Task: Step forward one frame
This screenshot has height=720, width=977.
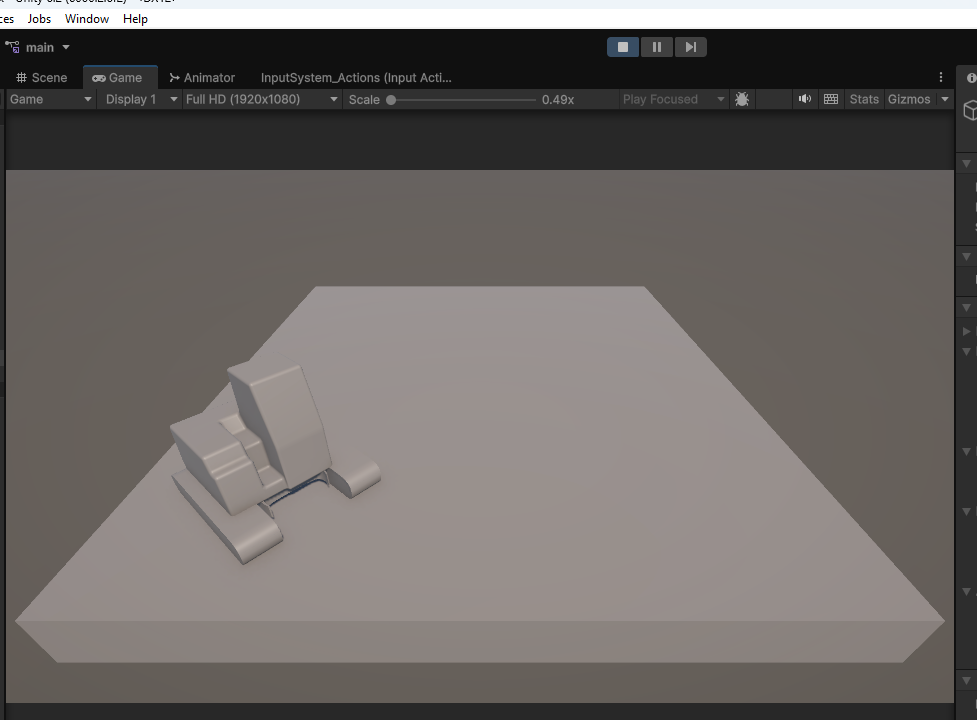Action: 690,47
